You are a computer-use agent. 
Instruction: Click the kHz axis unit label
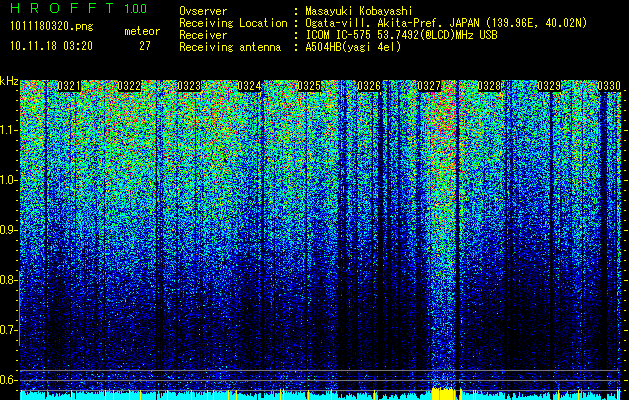pos(9,81)
